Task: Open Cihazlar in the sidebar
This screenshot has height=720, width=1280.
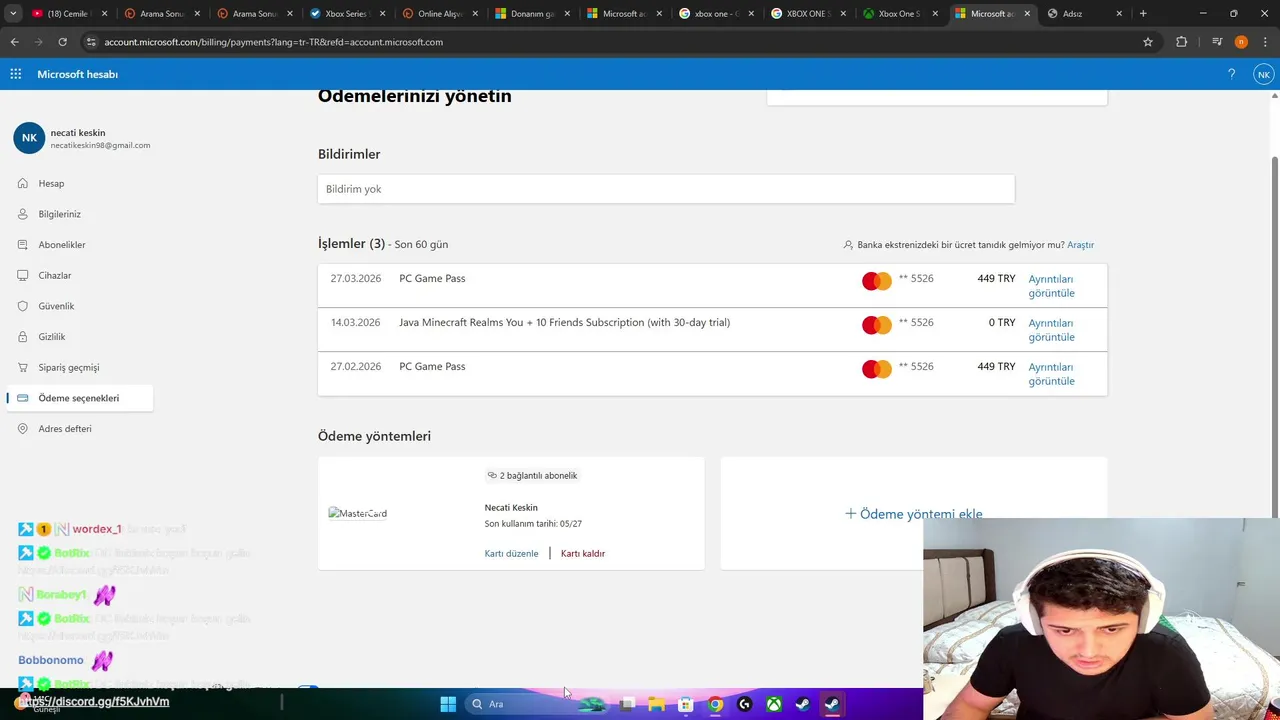Action: [x=55, y=276]
